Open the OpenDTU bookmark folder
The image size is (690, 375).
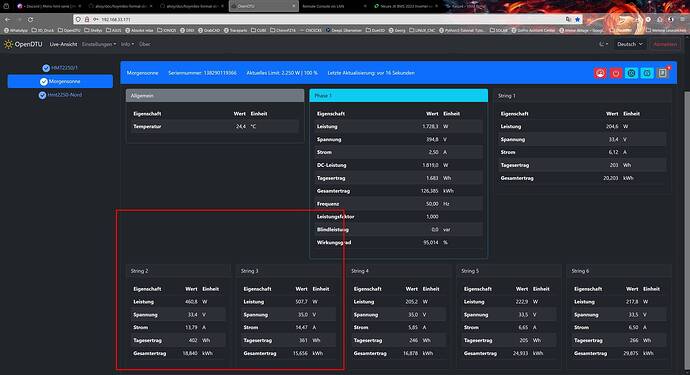(70, 30)
